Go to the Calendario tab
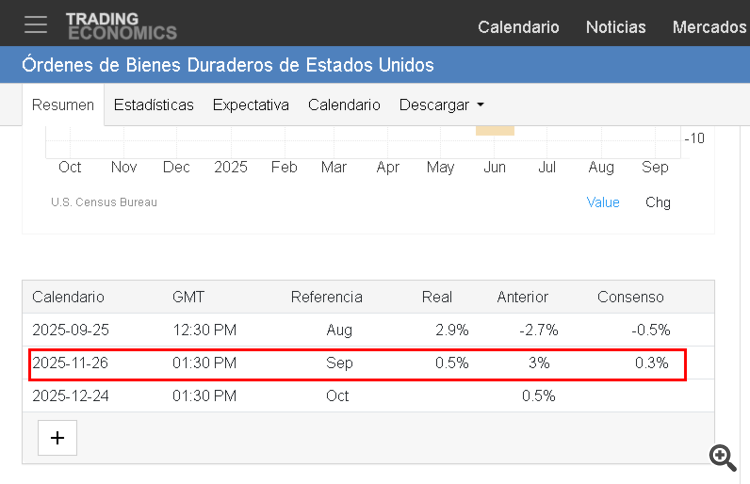Viewport: 750px width, 484px height. [344, 105]
